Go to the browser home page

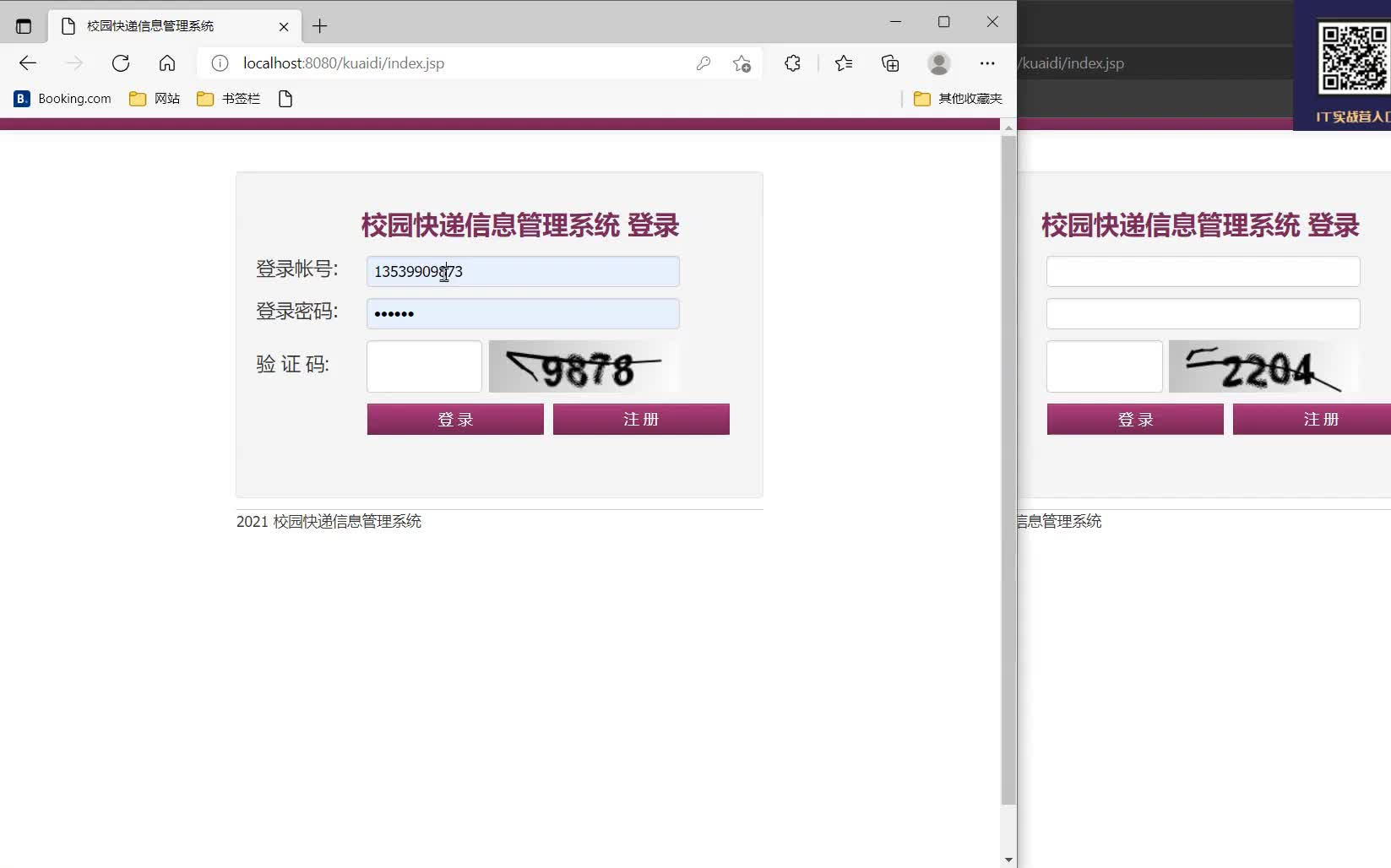click(x=167, y=63)
